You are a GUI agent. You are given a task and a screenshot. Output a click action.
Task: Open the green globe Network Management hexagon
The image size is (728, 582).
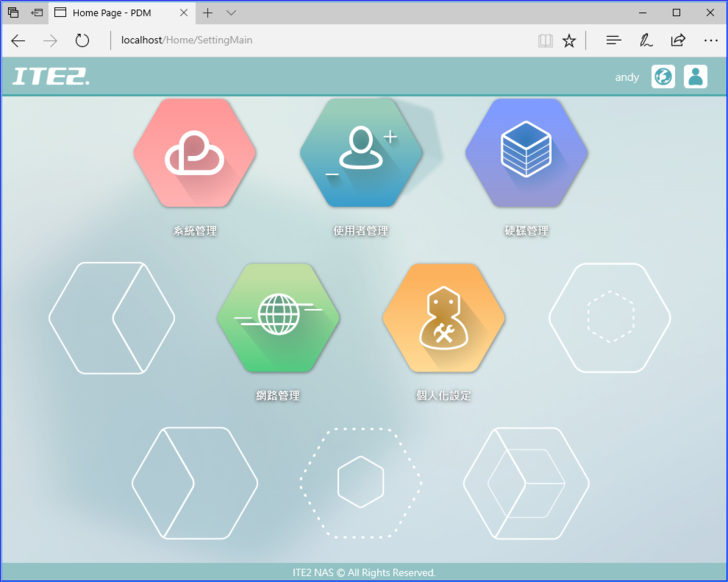278,318
